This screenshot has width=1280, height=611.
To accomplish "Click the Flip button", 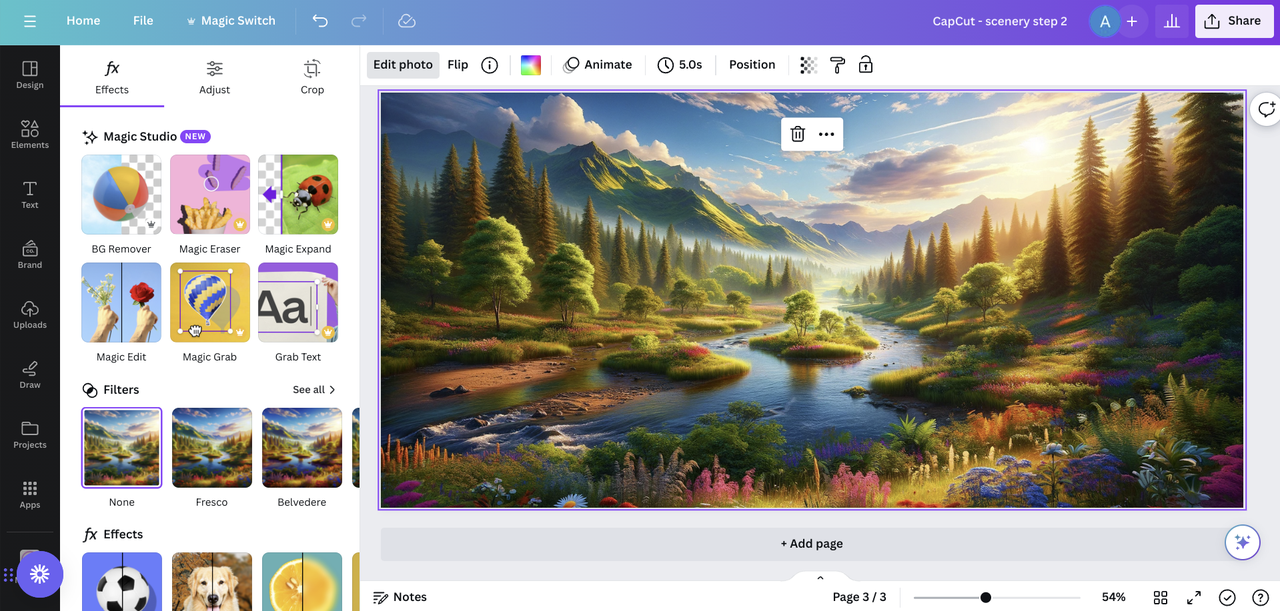I will click(x=458, y=65).
